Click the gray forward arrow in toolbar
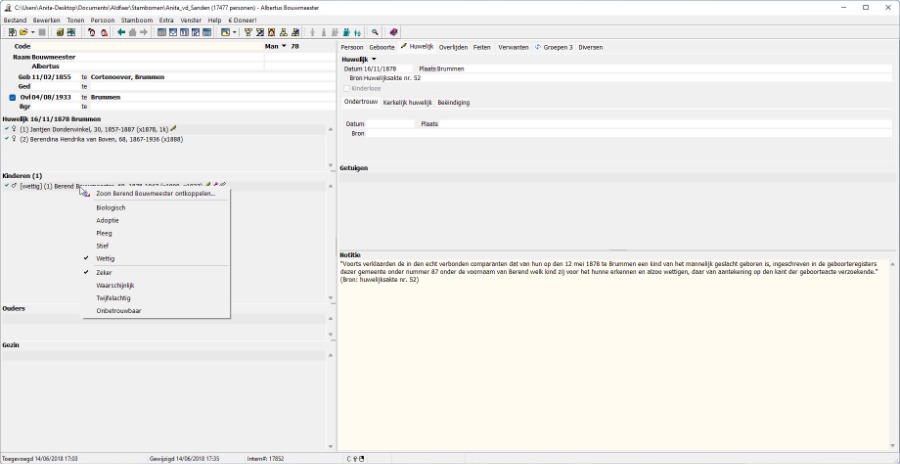Viewport: 900px width, 464px height. (144, 32)
